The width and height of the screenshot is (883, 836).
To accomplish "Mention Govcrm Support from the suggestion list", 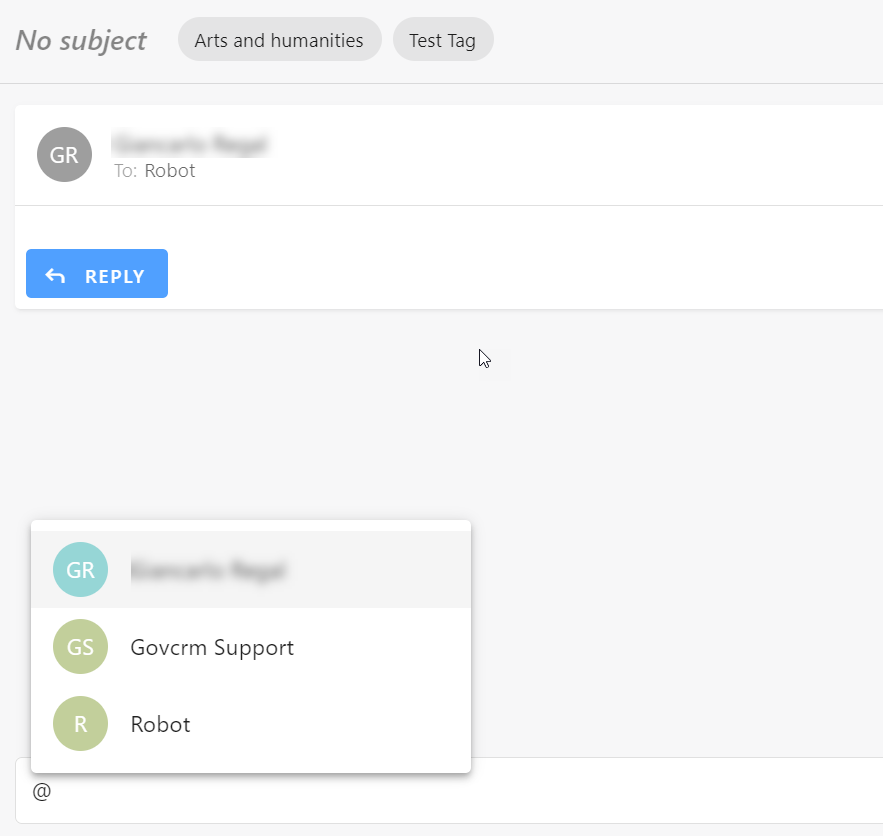I will point(212,647).
